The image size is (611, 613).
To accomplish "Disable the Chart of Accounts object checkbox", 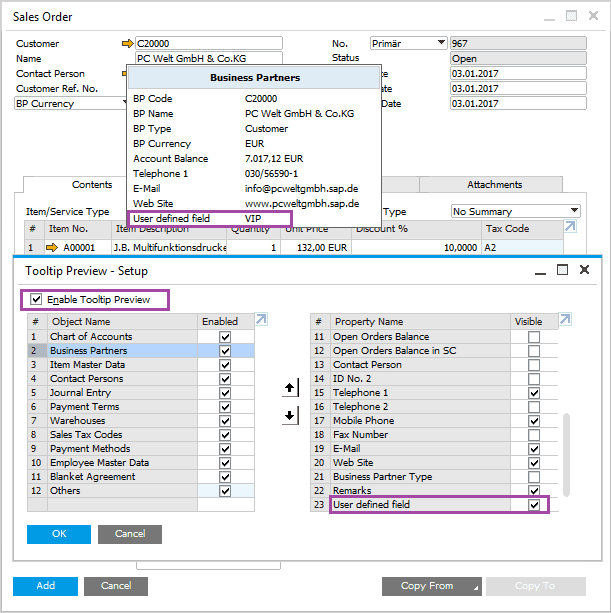I will click(225, 337).
